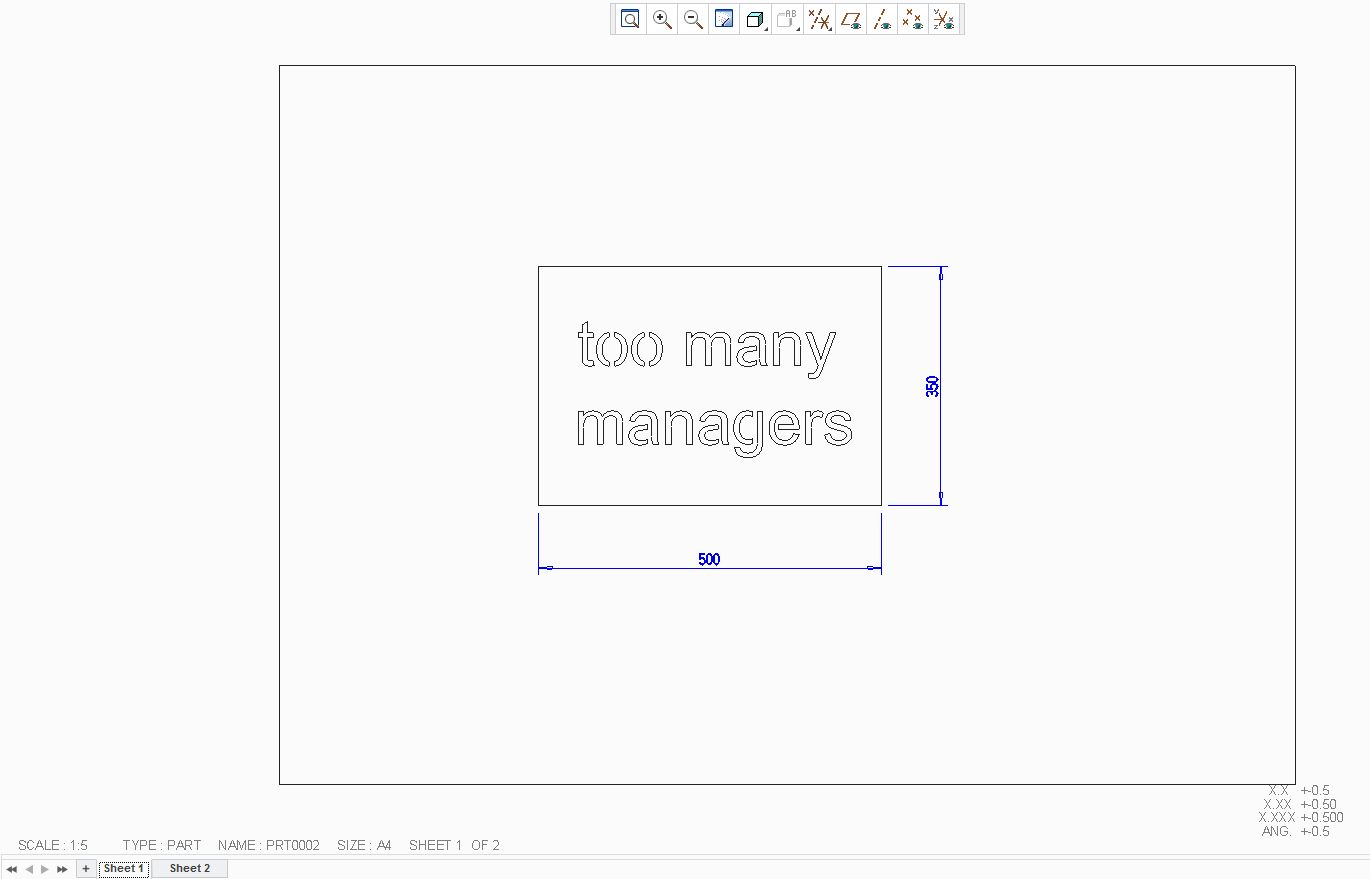This screenshot has height=879, width=1370.
Task: Jump to the last sheet arrow
Action: pos(62,869)
